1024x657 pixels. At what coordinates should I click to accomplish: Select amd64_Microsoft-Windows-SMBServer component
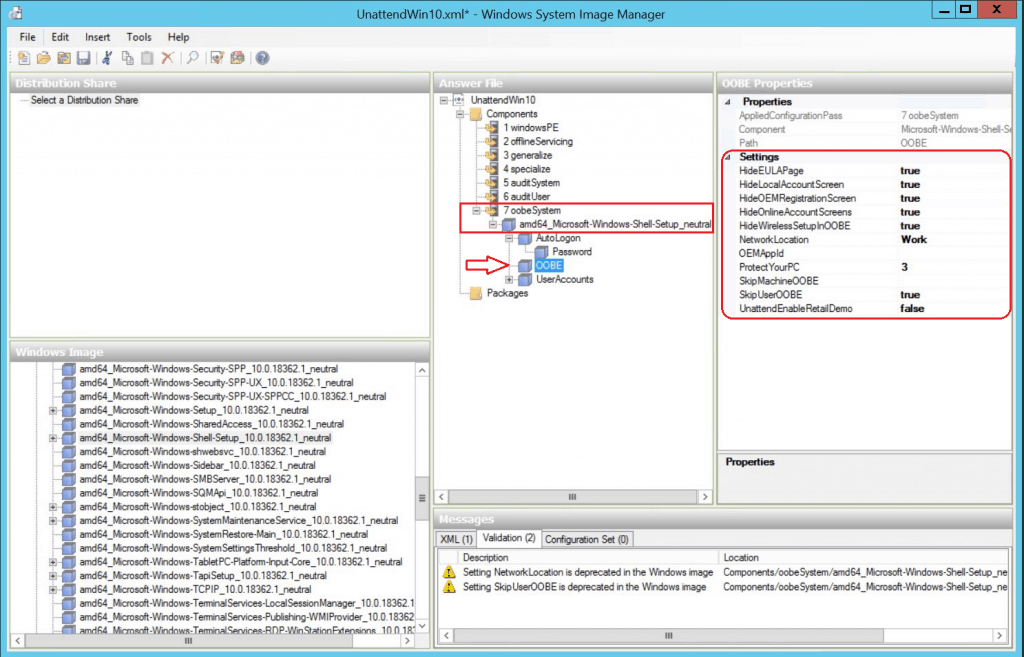205,479
